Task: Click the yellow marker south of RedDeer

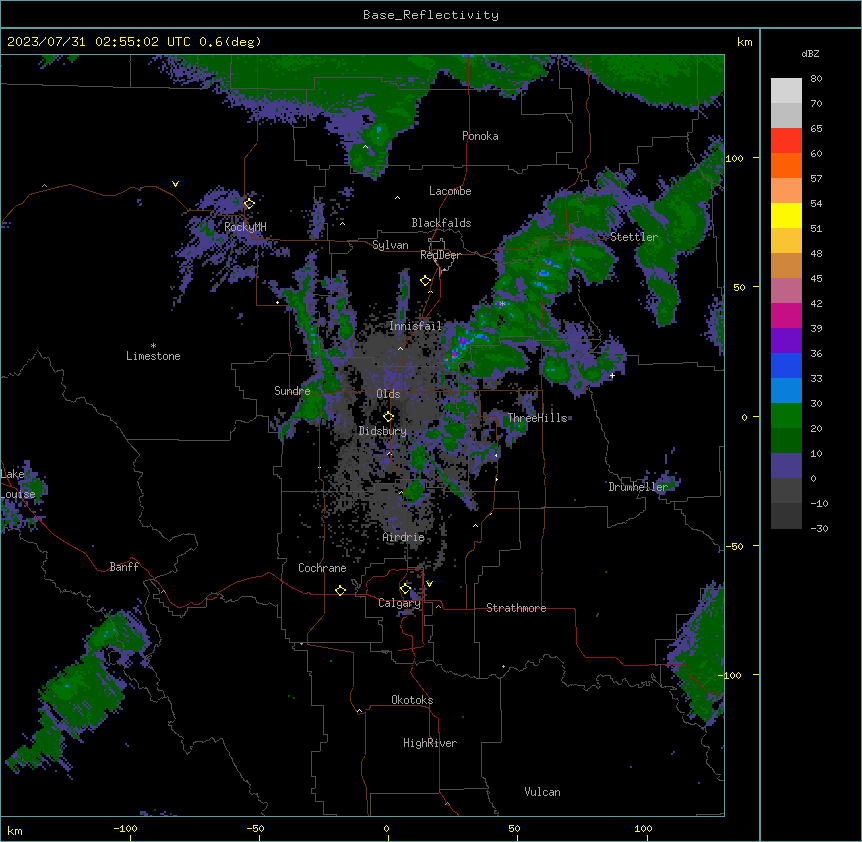Action: coord(426,281)
